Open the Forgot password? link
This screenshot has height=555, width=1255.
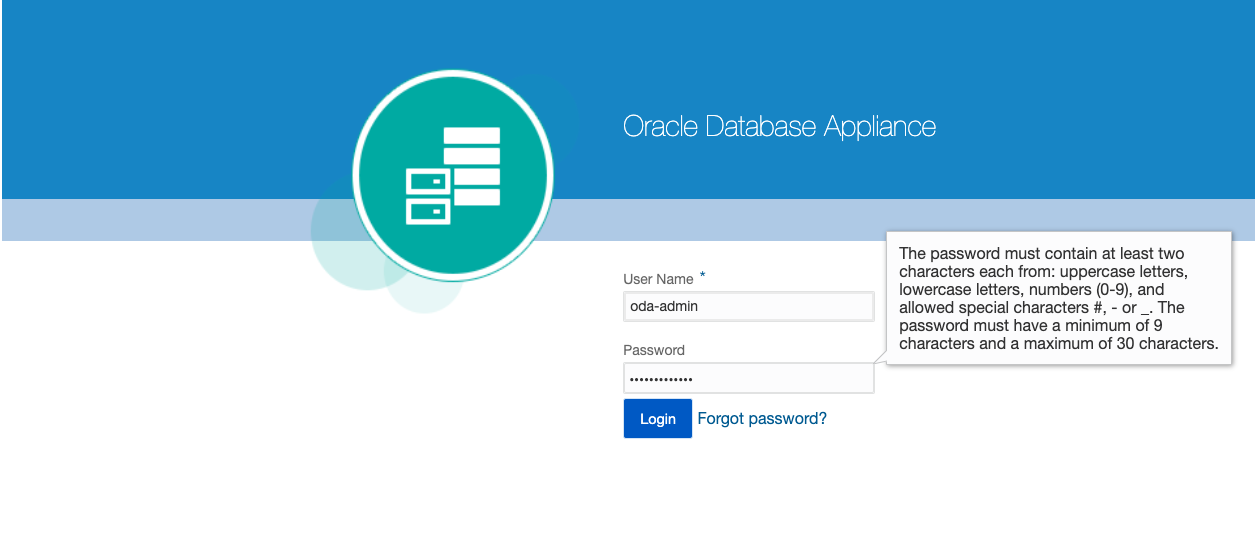pos(762,419)
